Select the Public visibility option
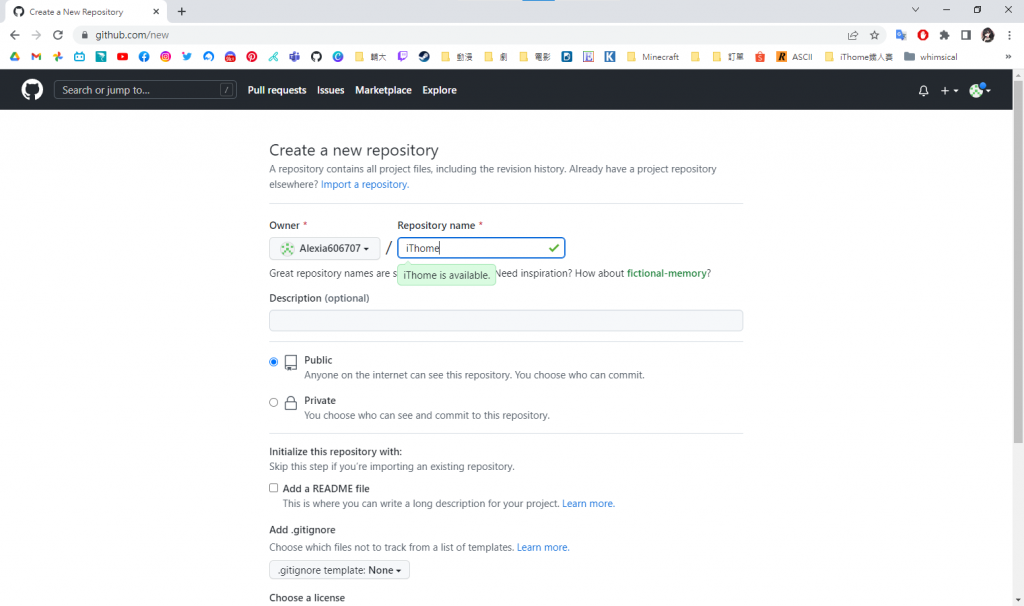Image resolution: width=1024 pixels, height=606 pixels. [274, 362]
